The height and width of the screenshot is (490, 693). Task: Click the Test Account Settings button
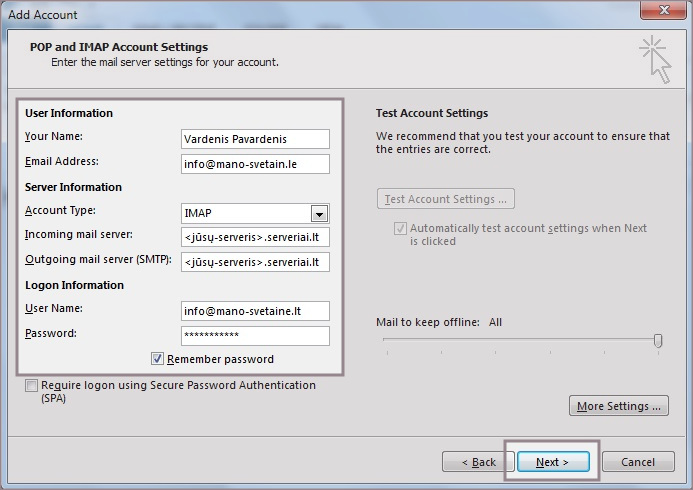tap(446, 199)
